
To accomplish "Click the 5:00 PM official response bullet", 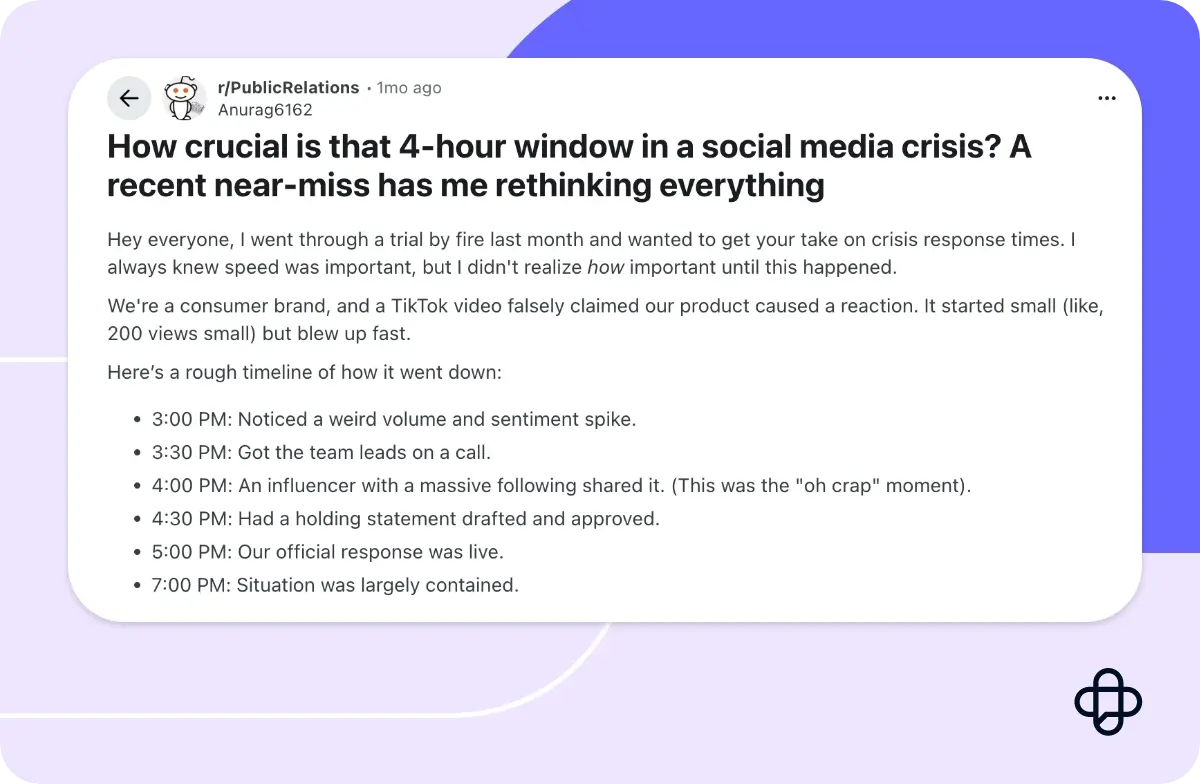I will tap(328, 551).
